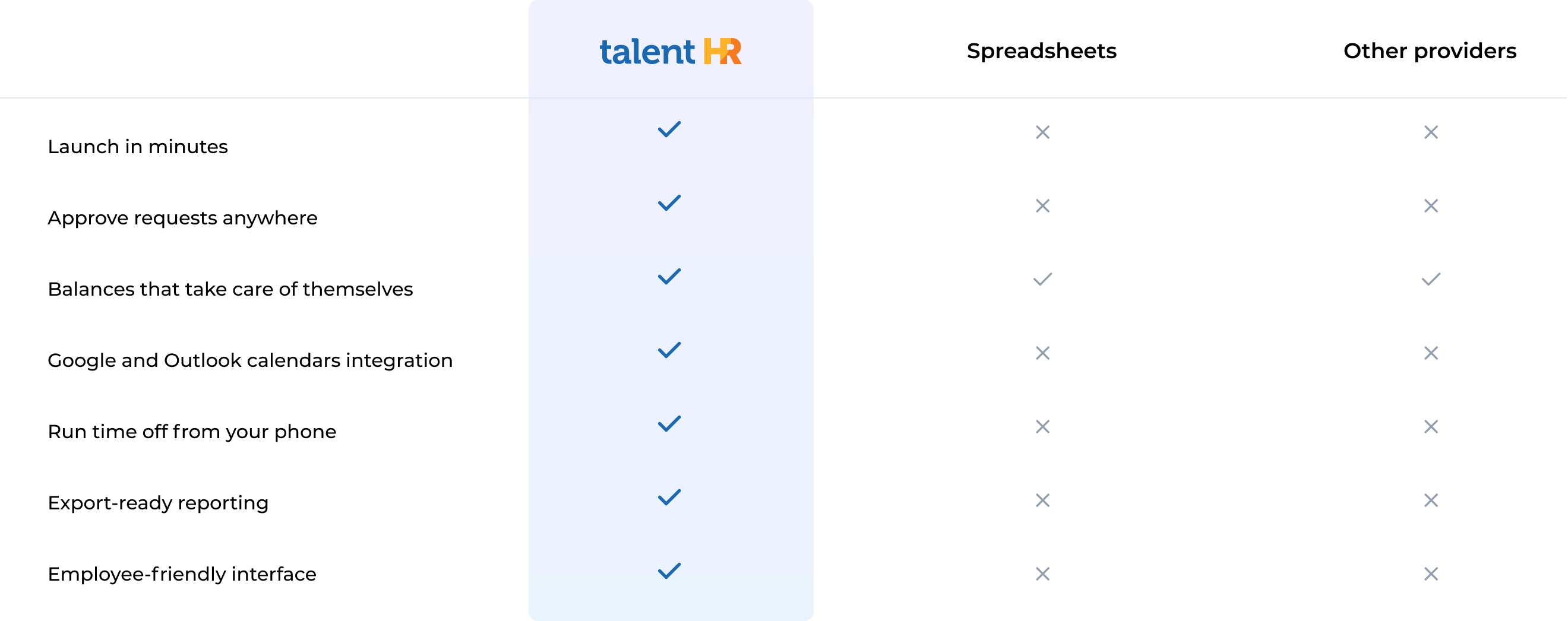The width and height of the screenshot is (1568, 621).
Task: Click Run time off from your phone label
Action: (x=192, y=431)
